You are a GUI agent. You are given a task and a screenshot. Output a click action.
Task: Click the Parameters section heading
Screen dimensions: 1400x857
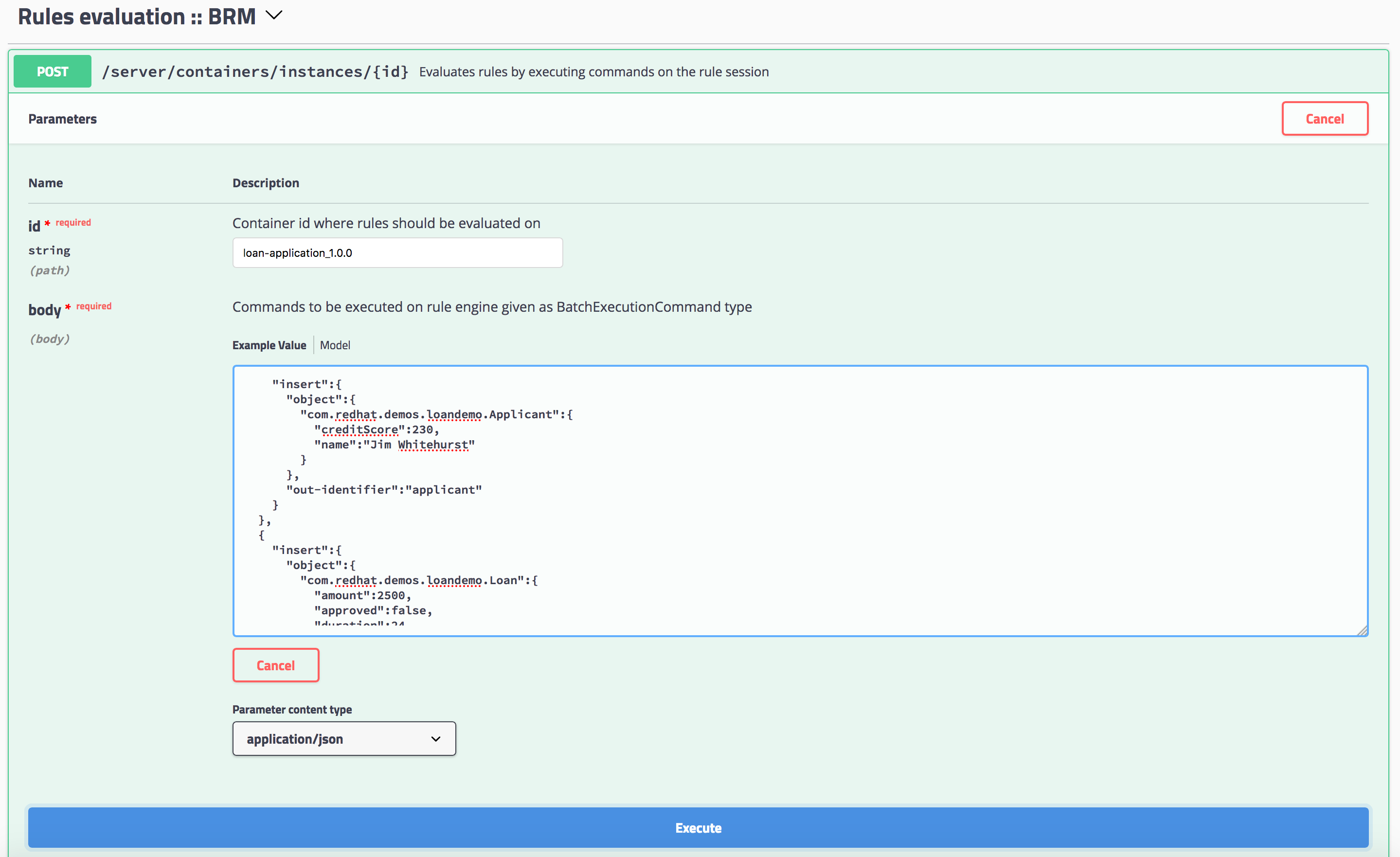pos(62,119)
